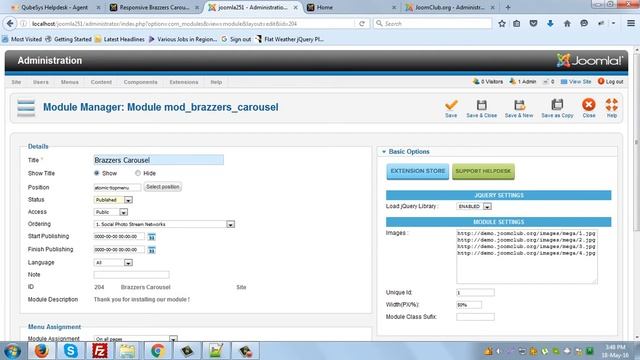Select Hide title radio button
The width and height of the screenshot is (640, 360).
pos(138,173)
